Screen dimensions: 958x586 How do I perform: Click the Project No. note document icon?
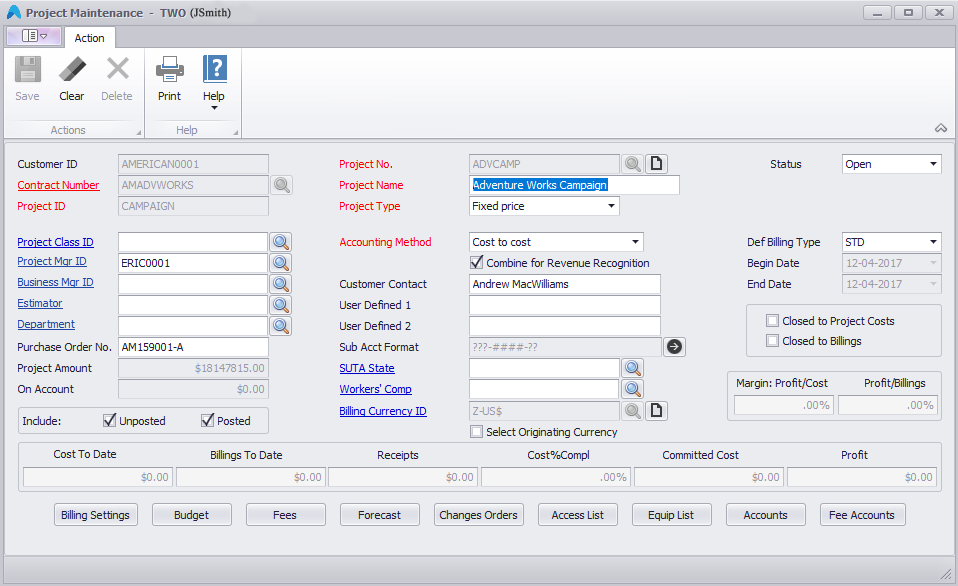[656, 164]
